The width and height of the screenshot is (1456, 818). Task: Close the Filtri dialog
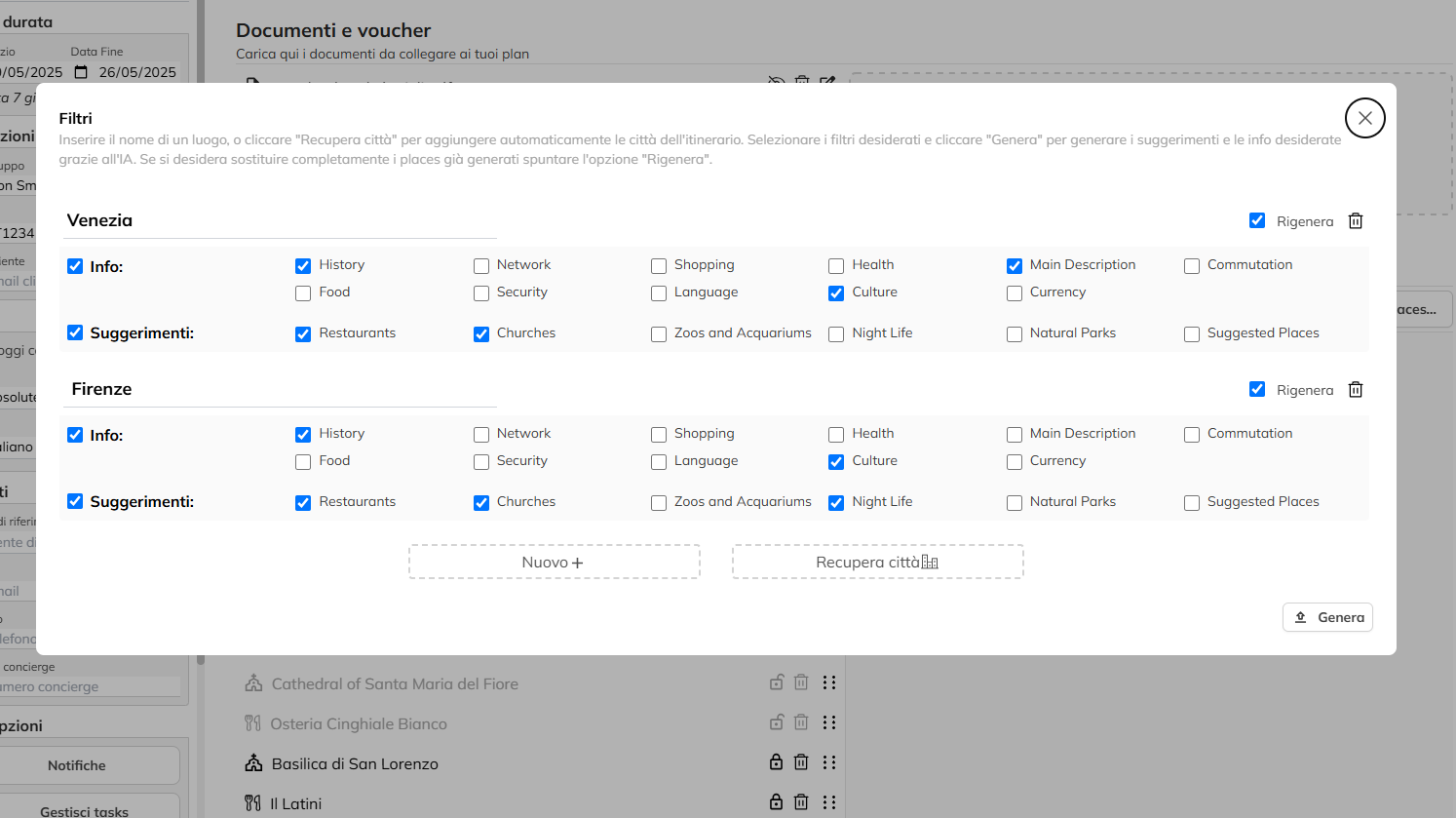[x=1364, y=118]
